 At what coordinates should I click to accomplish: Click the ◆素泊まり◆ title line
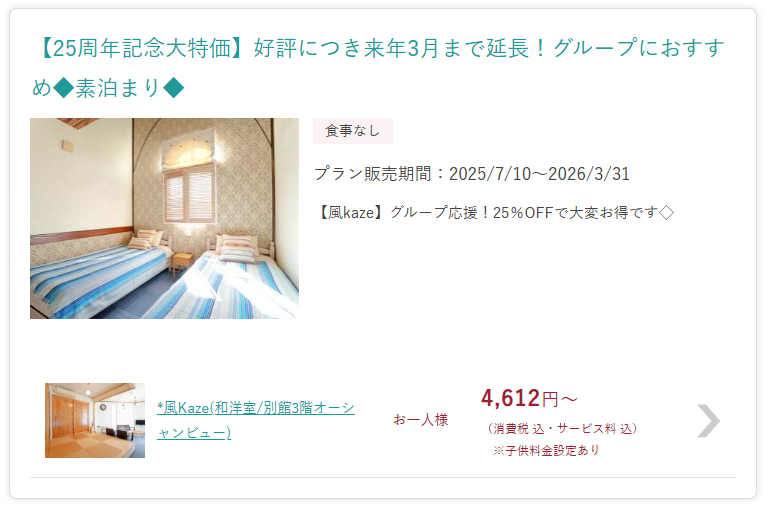click(x=108, y=88)
